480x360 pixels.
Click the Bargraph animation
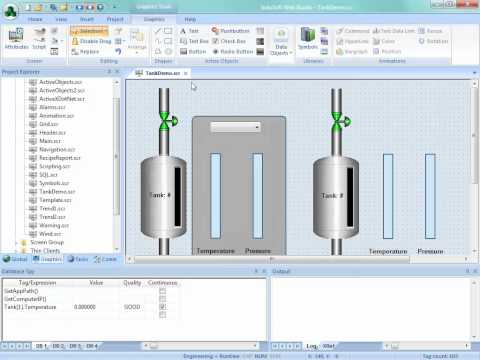(352, 52)
